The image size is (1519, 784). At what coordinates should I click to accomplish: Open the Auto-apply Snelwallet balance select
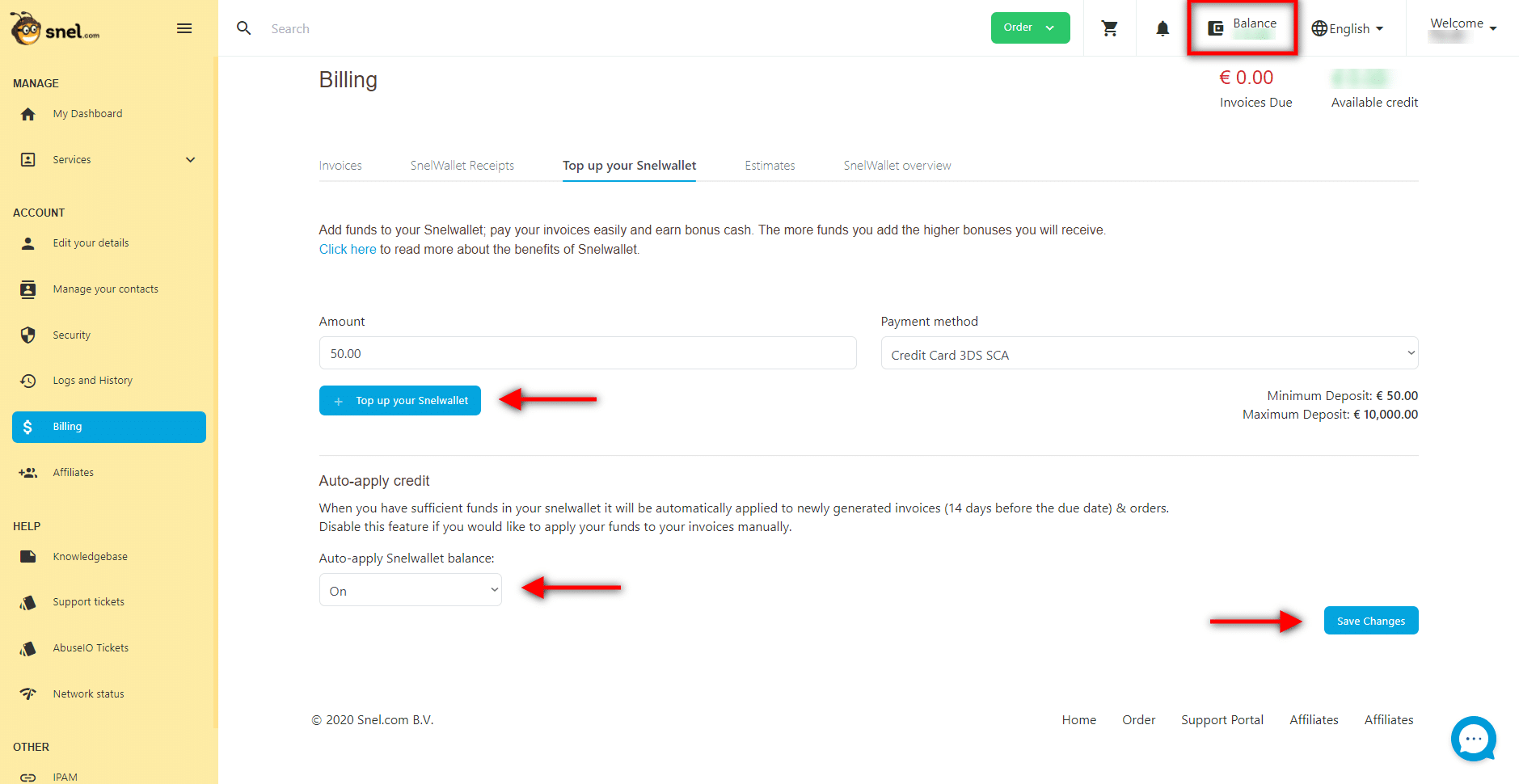coord(410,590)
